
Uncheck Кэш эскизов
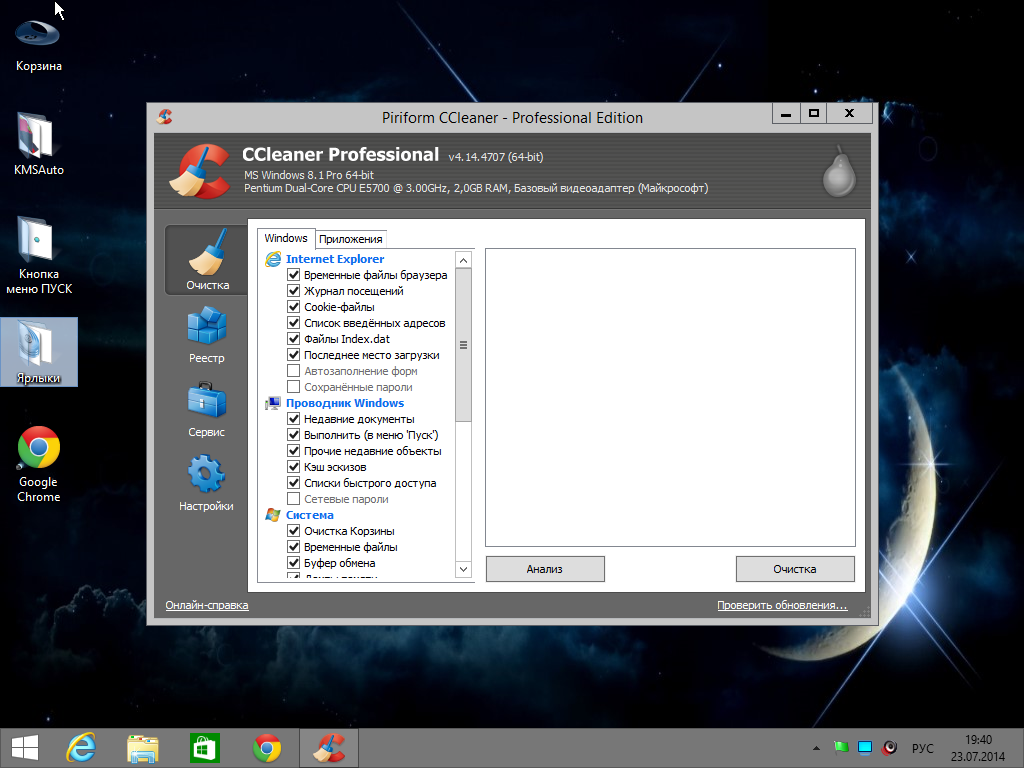click(x=294, y=467)
